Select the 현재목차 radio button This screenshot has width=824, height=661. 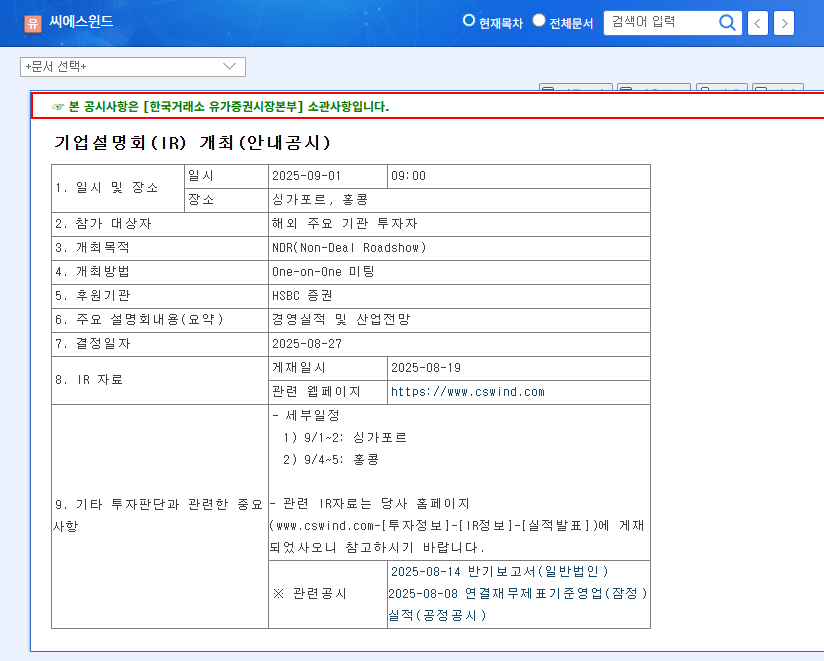pyautogui.click(x=469, y=20)
